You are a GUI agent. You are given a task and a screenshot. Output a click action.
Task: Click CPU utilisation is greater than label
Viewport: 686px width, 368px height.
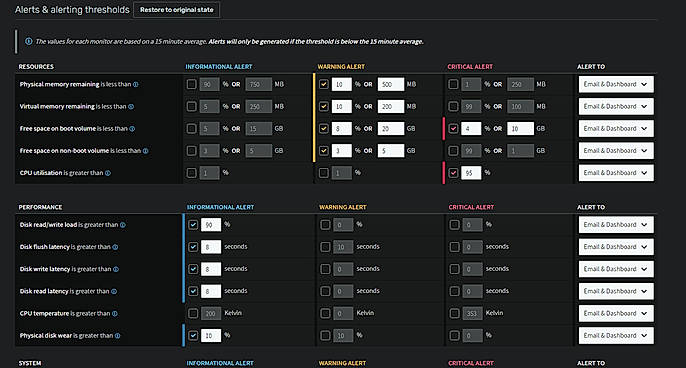click(61, 173)
